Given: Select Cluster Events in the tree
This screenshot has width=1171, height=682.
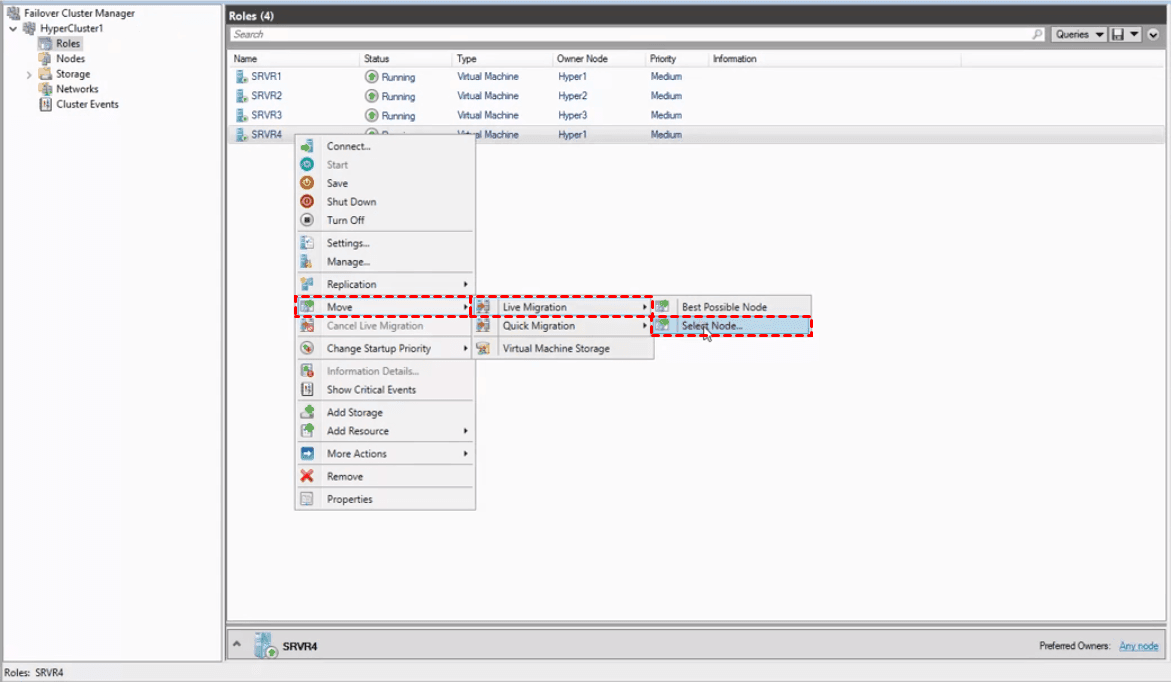Looking at the screenshot, I should [87, 104].
